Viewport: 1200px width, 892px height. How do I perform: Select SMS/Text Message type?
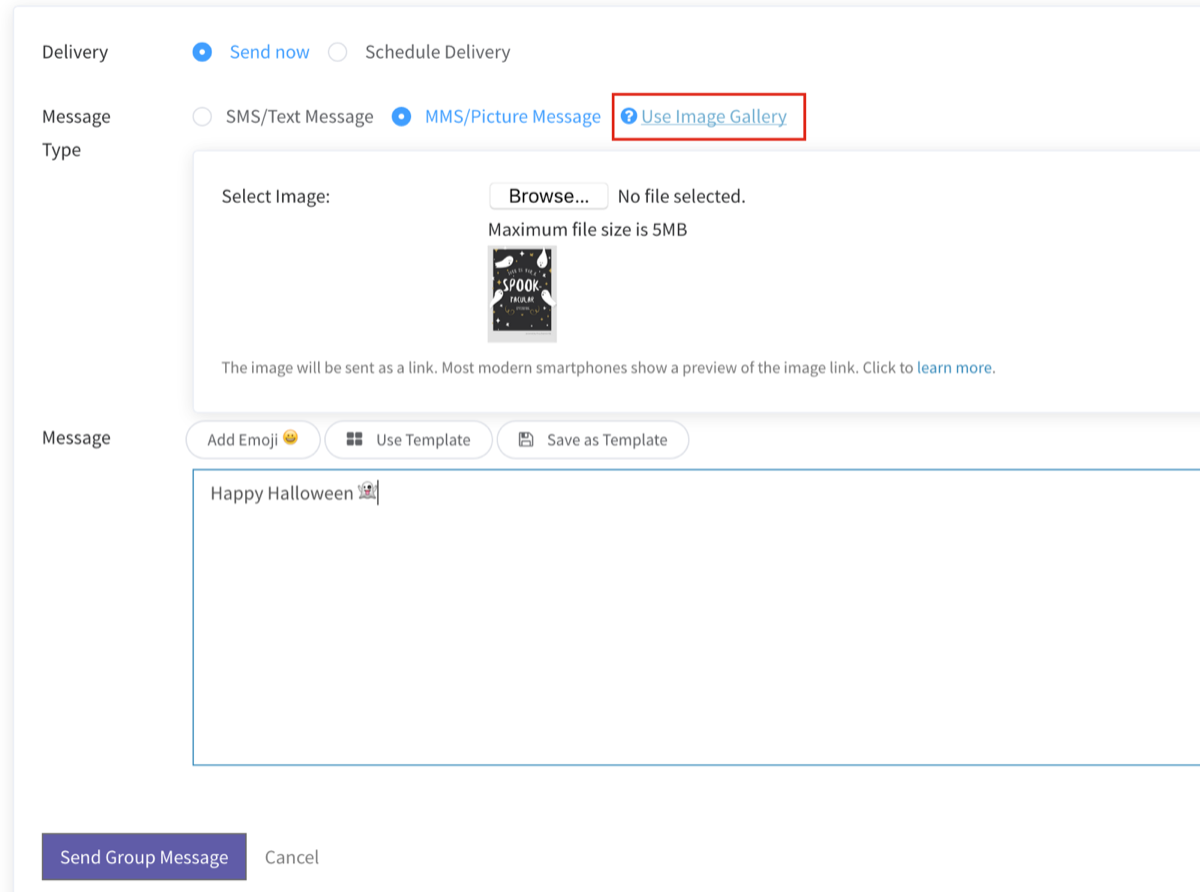(202, 117)
